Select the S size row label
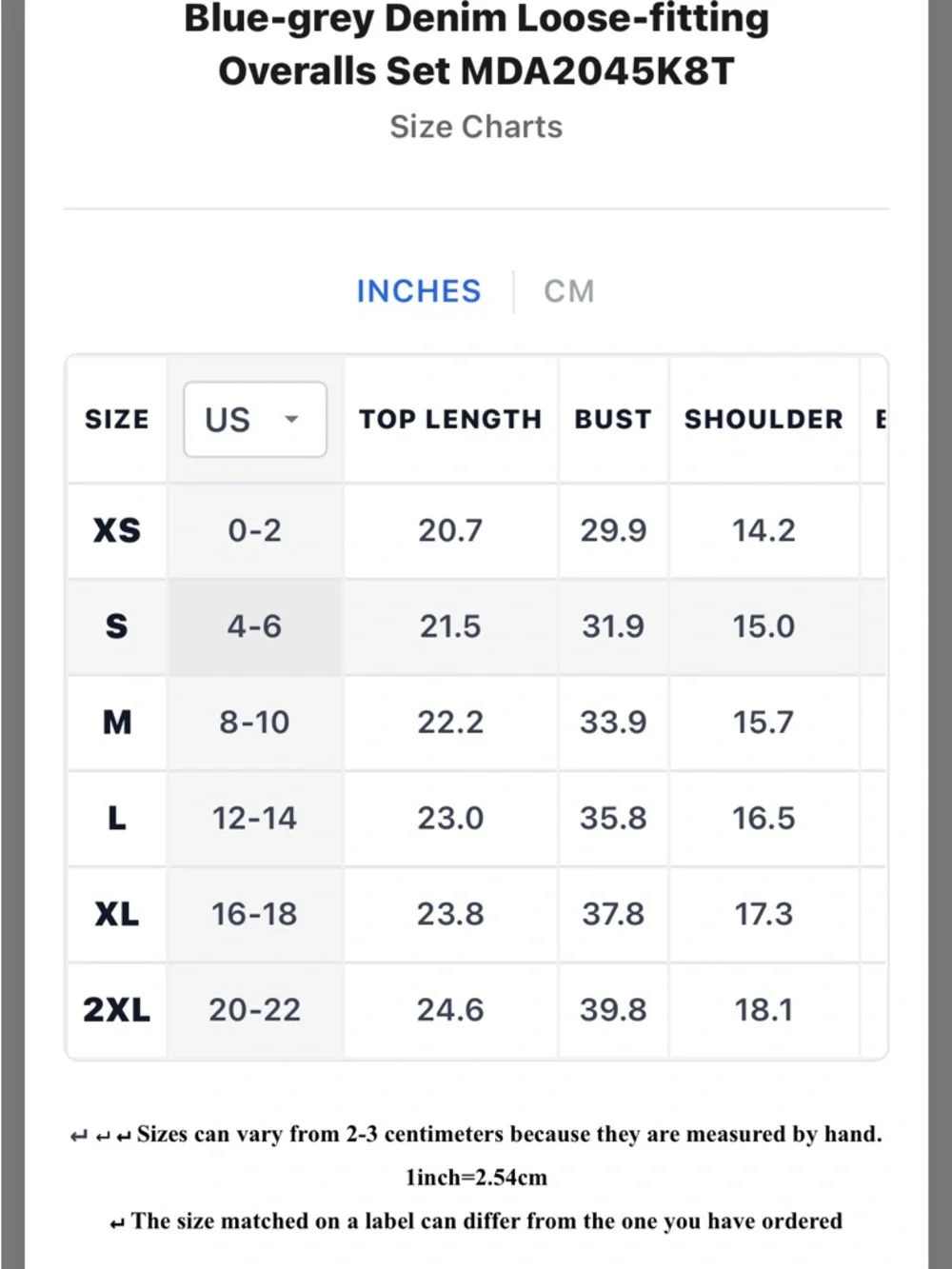 click(117, 626)
